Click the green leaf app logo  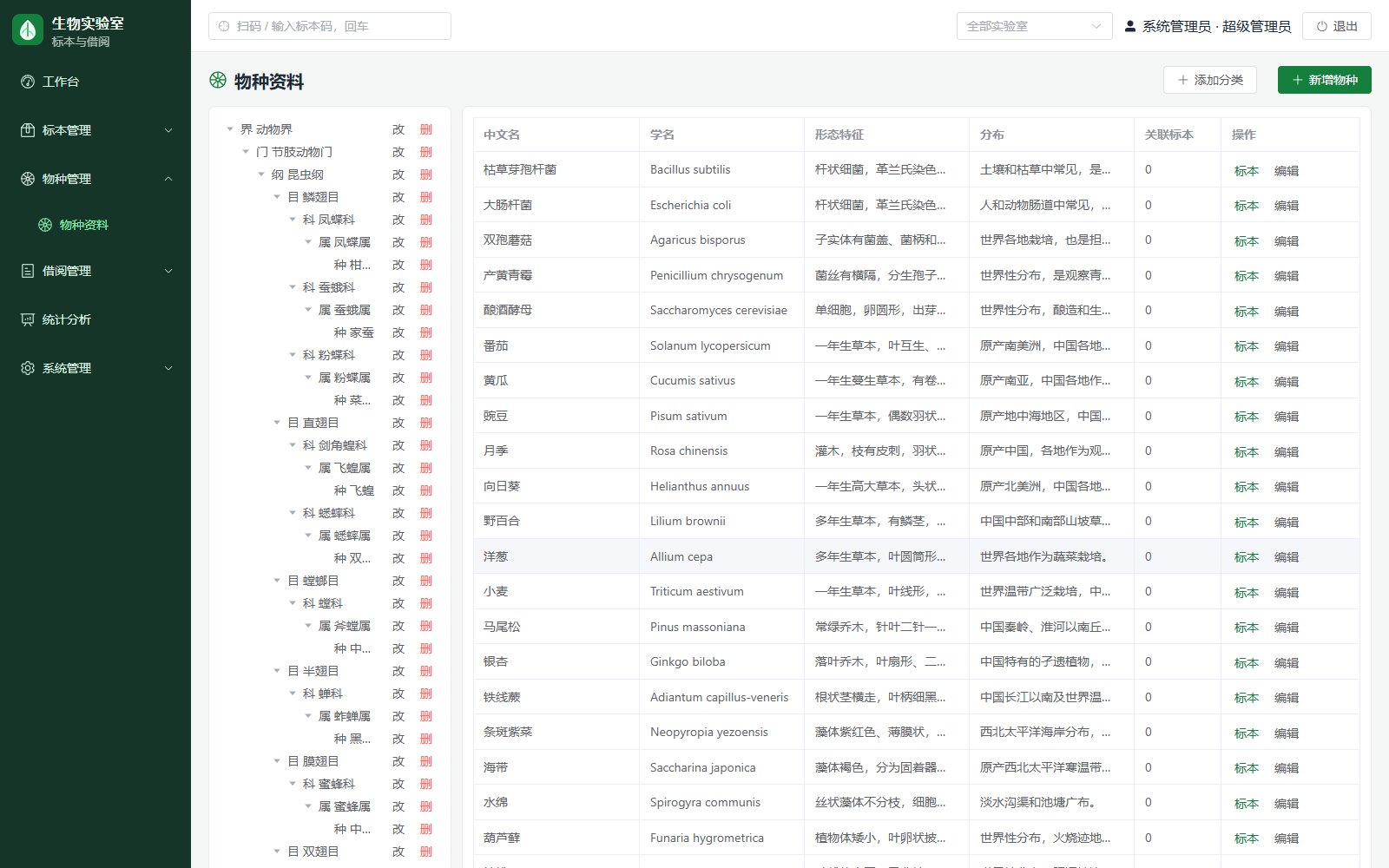28,30
